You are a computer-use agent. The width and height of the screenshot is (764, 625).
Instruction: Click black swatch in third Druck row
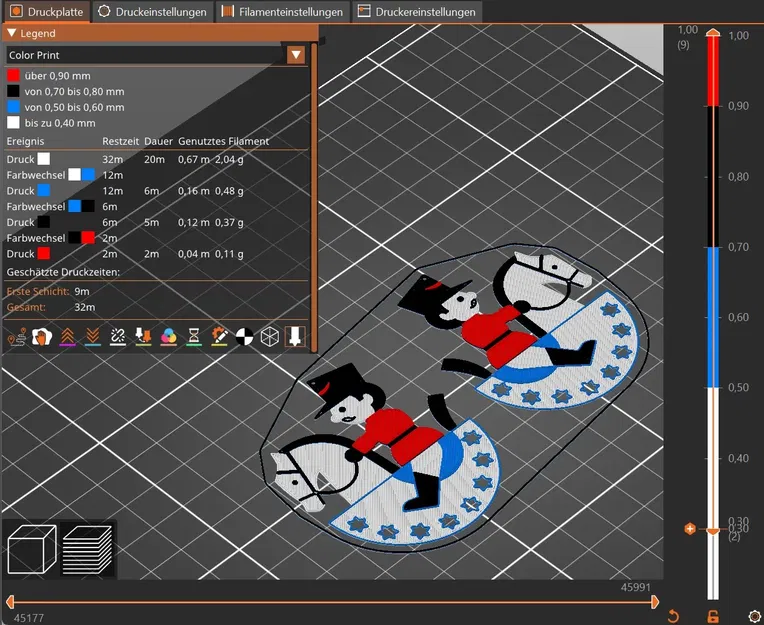click(x=43, y=222)
